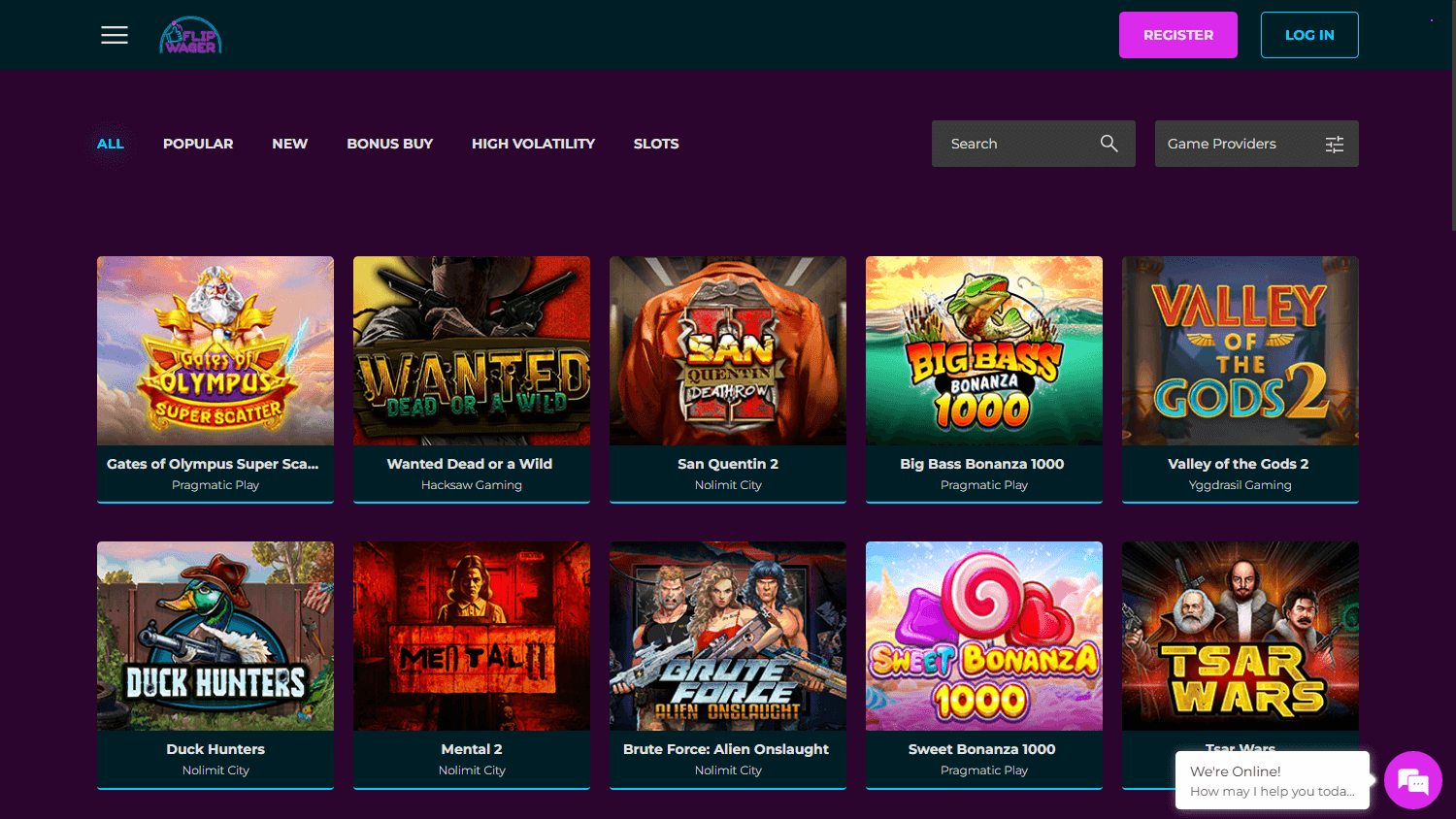Click 'Nolimit City' under Mental 2
The image size is (1456, 819).
[472, 770]
